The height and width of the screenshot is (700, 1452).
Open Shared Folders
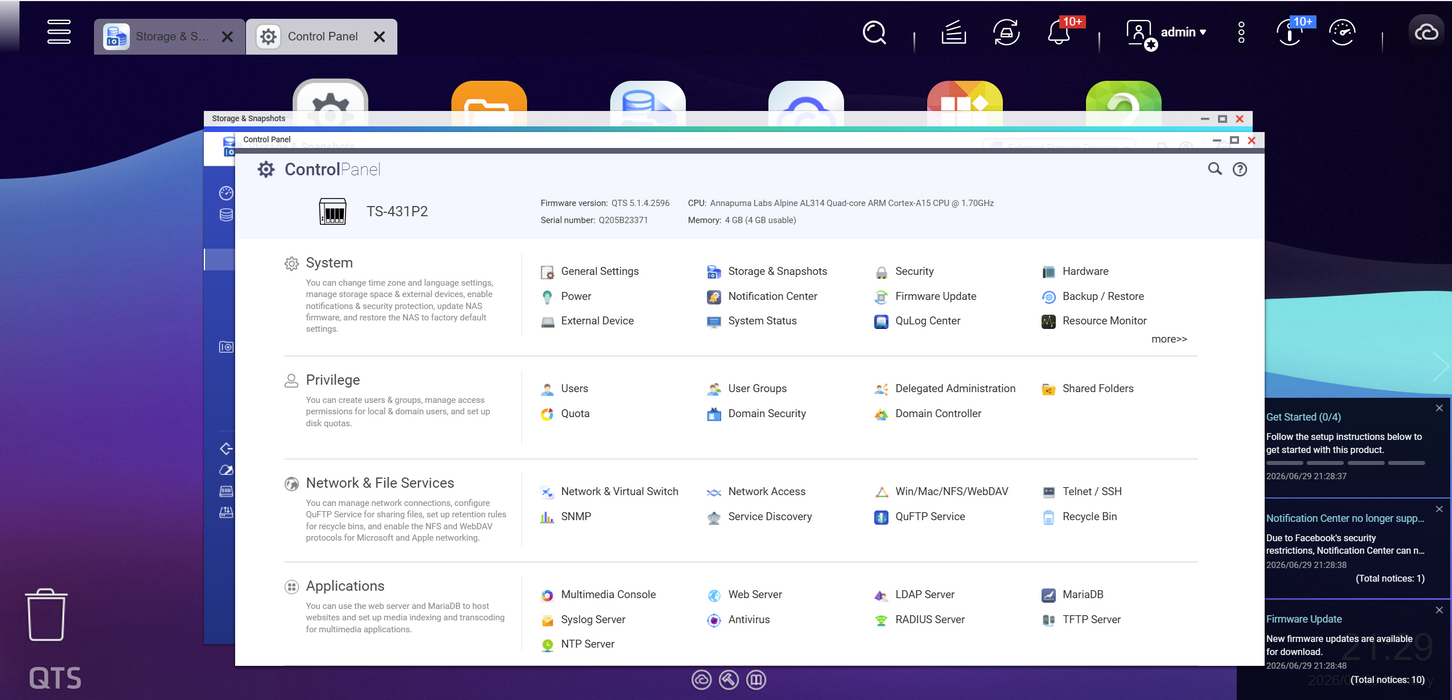[1087, 388]
